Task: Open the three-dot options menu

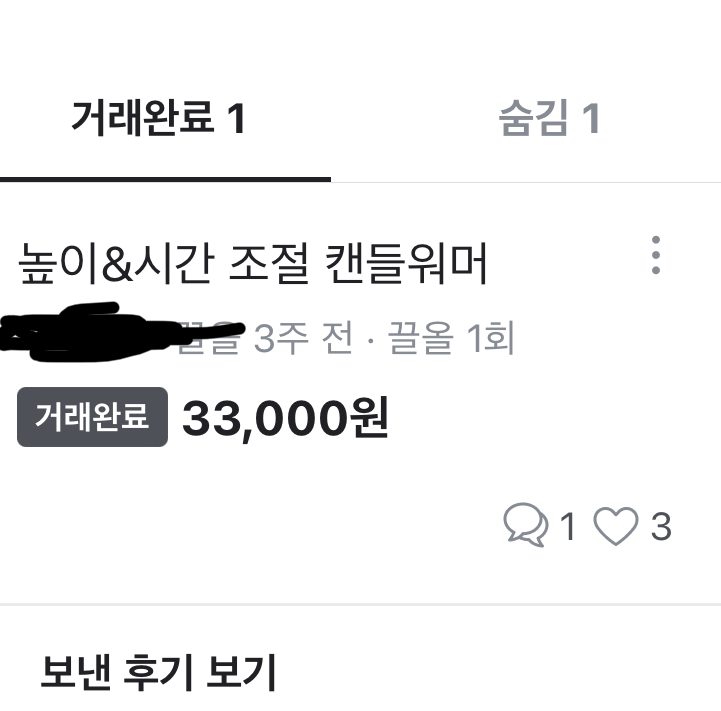Action: [656, 255]
